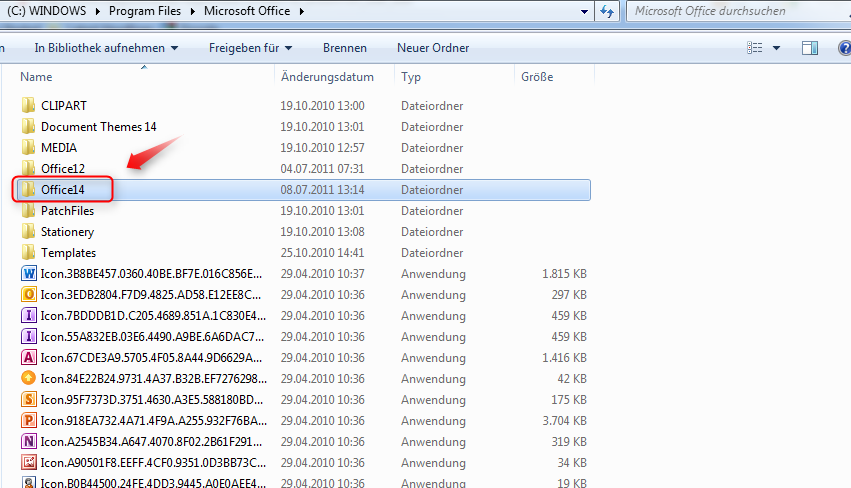
Task: Click the 'Microsoft Office durchsuchen' search field
Action: point(735,11)
